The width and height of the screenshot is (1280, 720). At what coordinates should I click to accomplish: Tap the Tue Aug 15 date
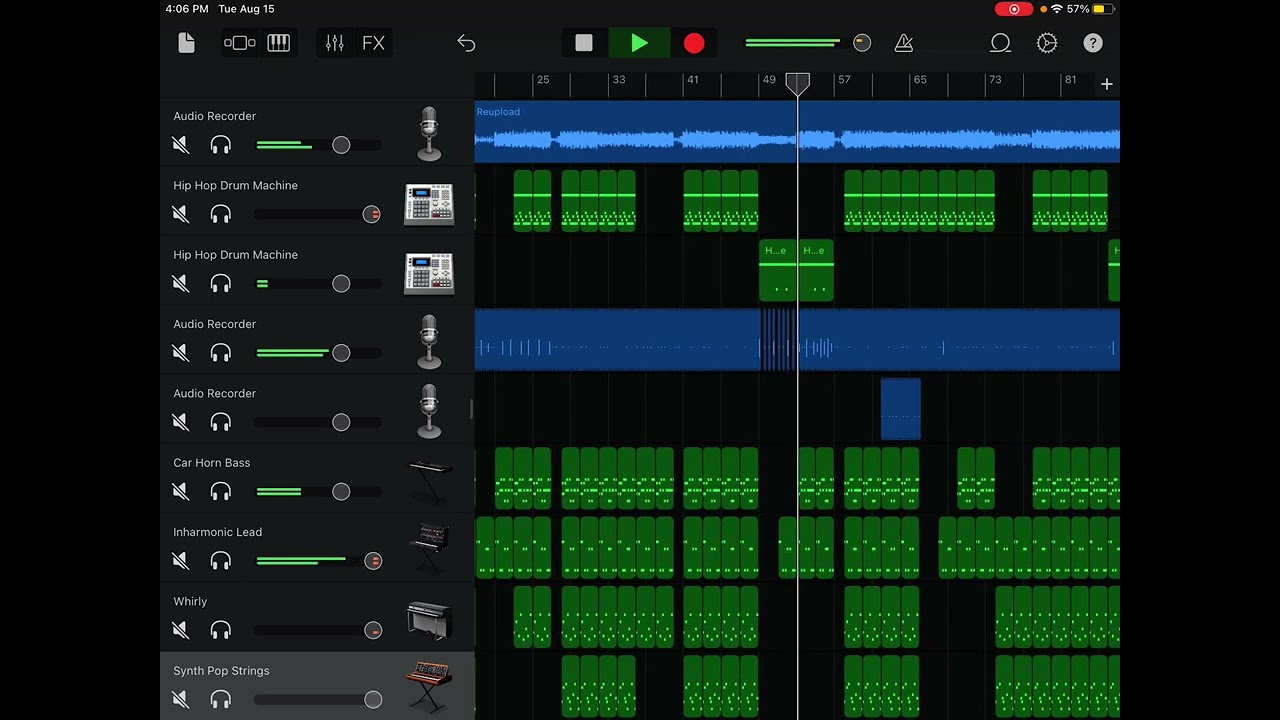[246, 9]
